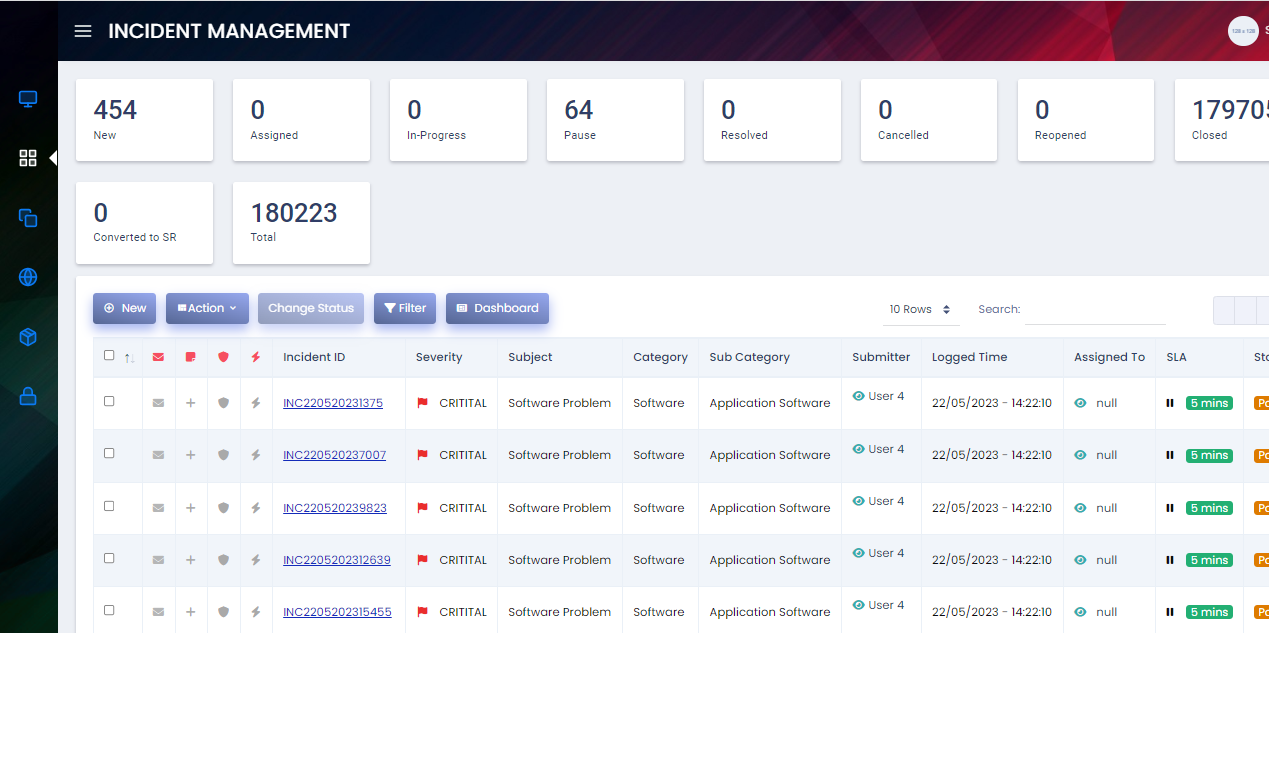Select the Pause status card showing 64
Screen dimensions: 1270x760
point(615,120)
